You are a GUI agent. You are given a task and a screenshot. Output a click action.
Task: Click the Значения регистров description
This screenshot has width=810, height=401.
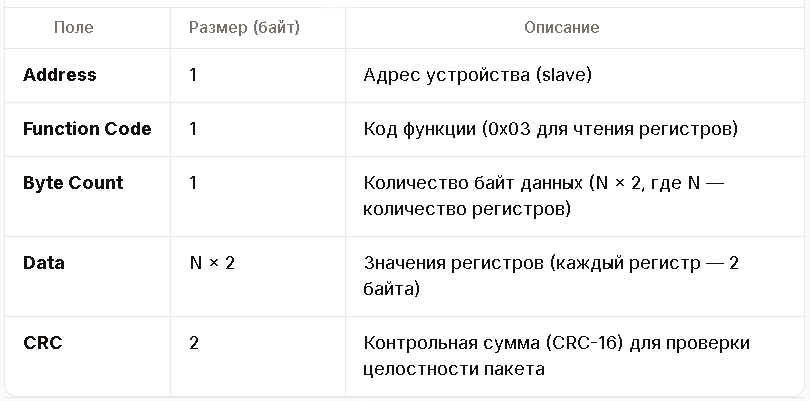pos(551,276)
